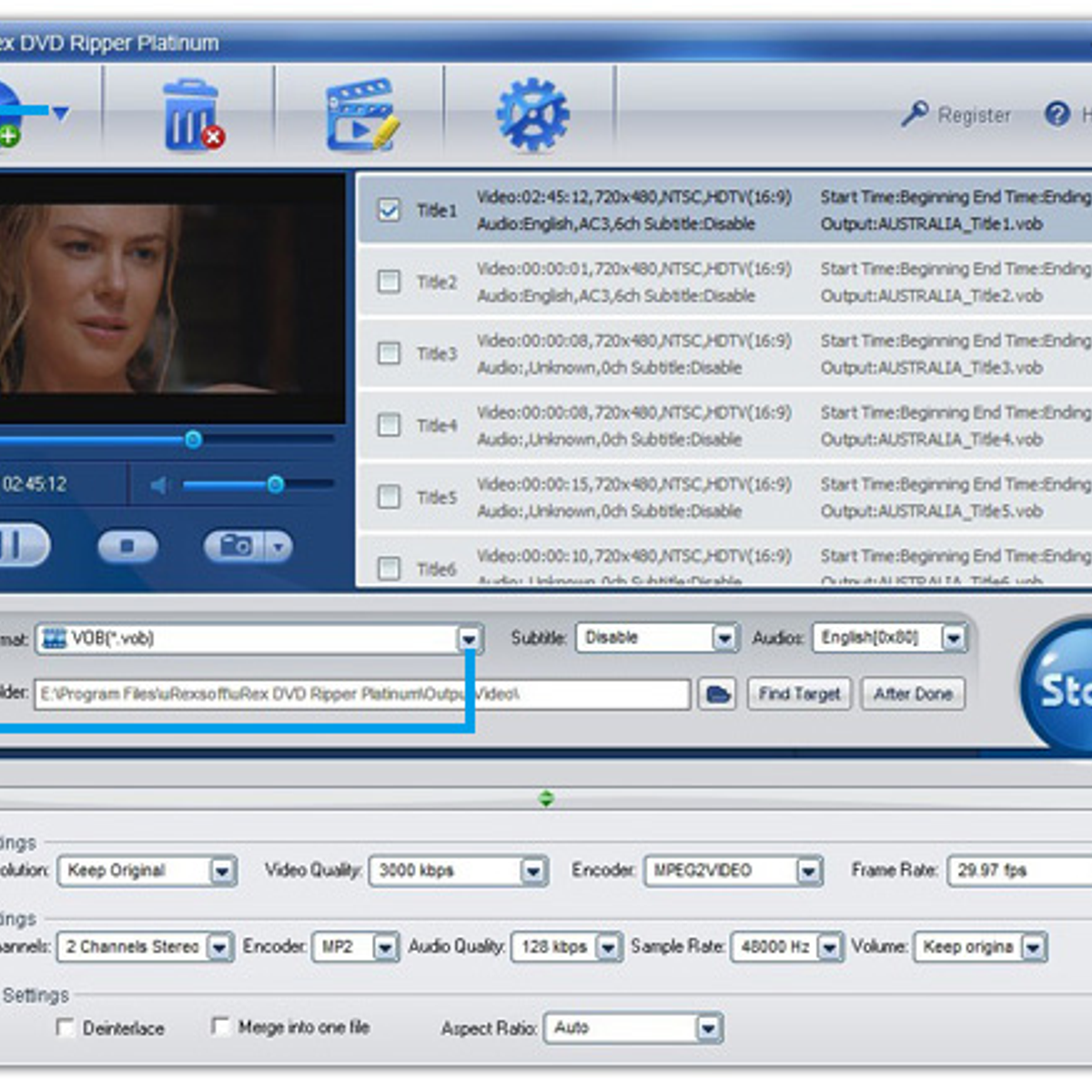The width and height of the screenshot is (1092, 1092).
Task: Open the video clip edit tool
Action: 362,116
